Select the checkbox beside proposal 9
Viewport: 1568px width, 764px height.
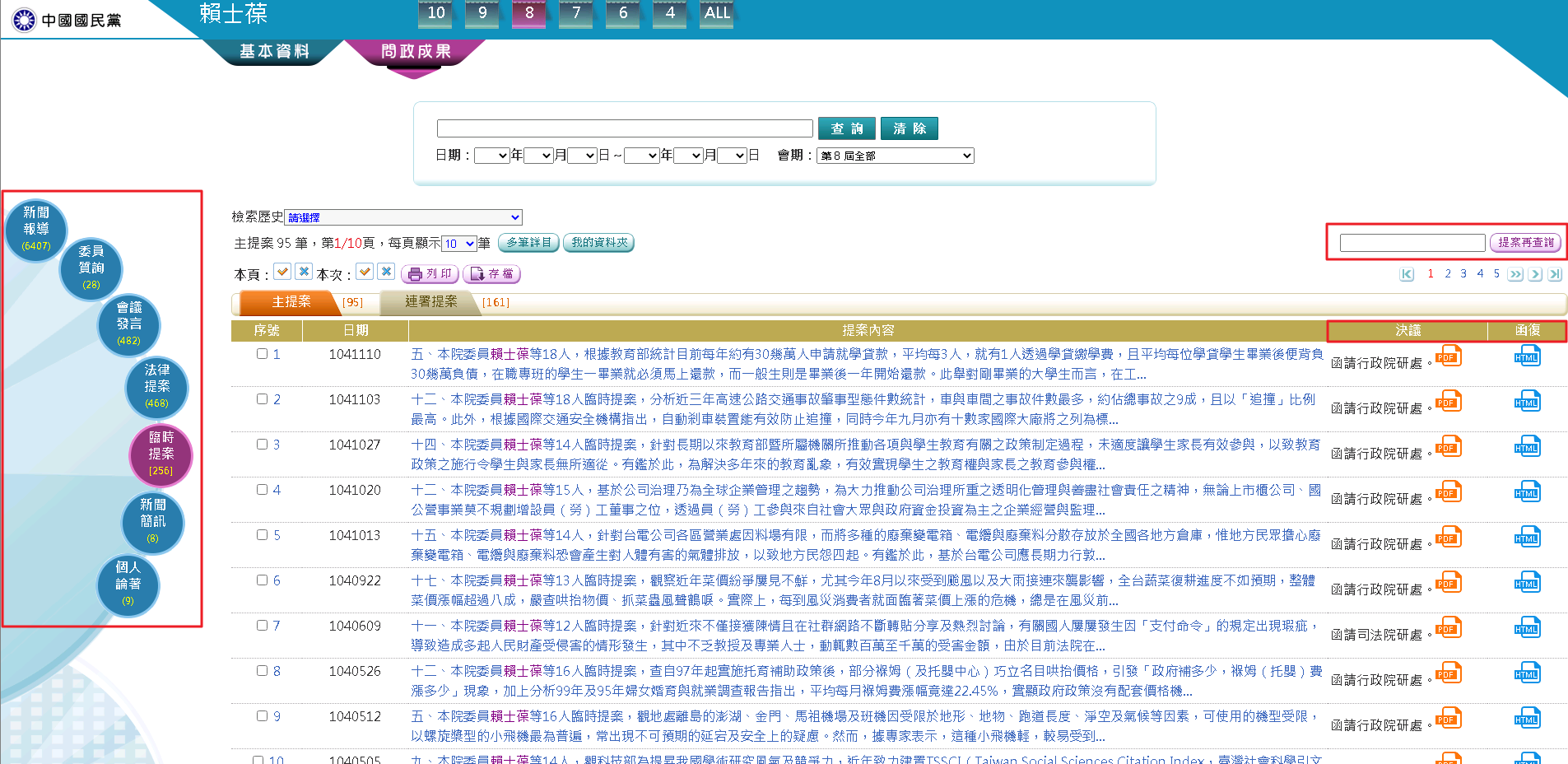263,716
